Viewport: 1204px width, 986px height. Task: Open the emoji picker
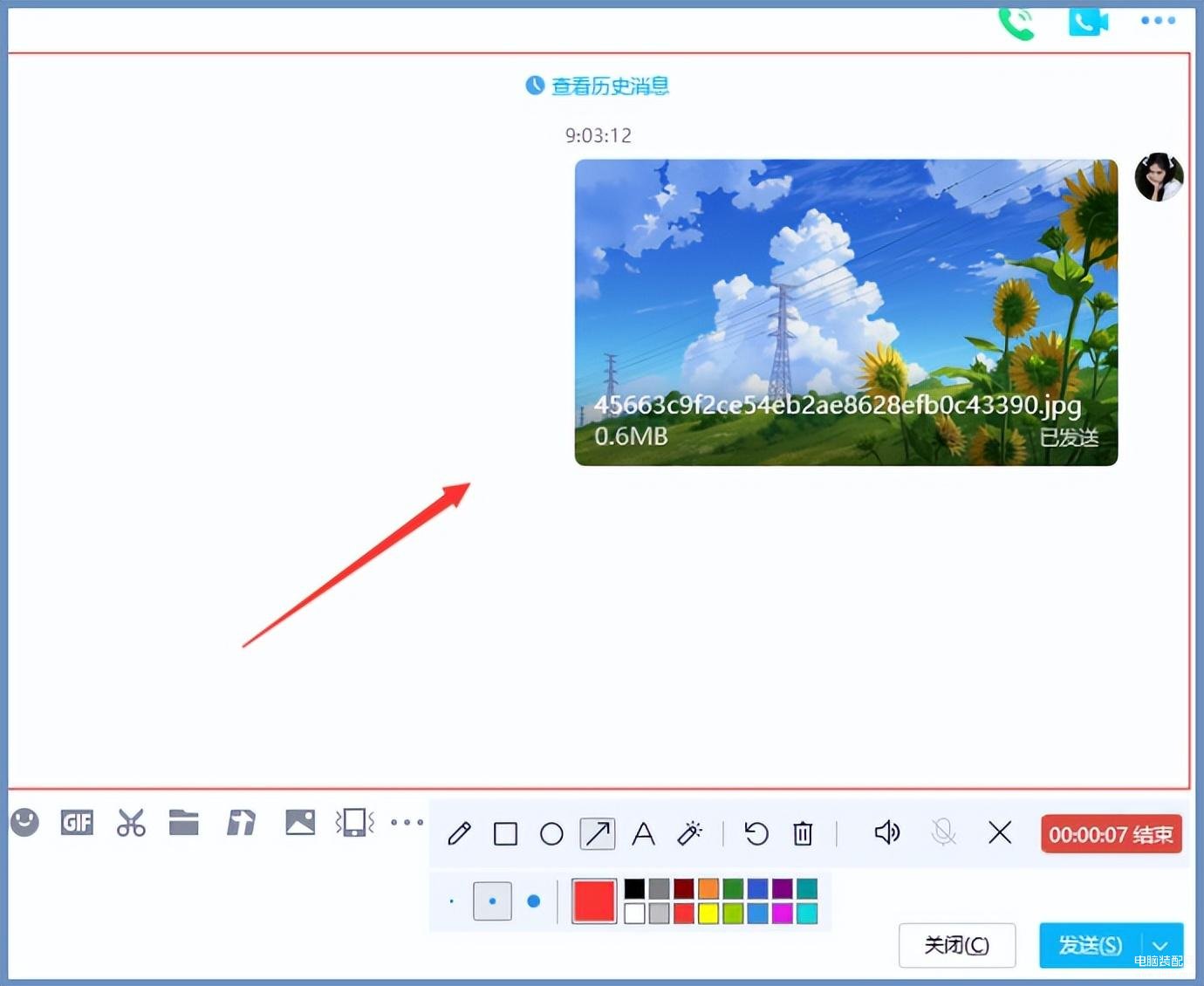(x=25, y=822)
